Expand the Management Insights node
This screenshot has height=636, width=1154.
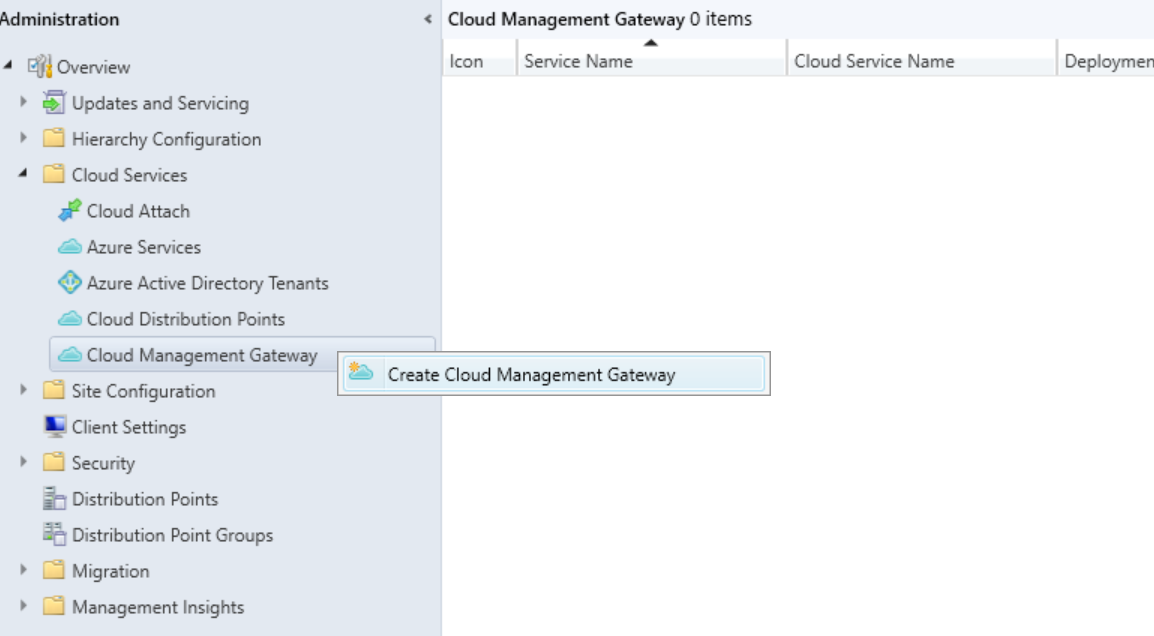(x=23, y=606)
